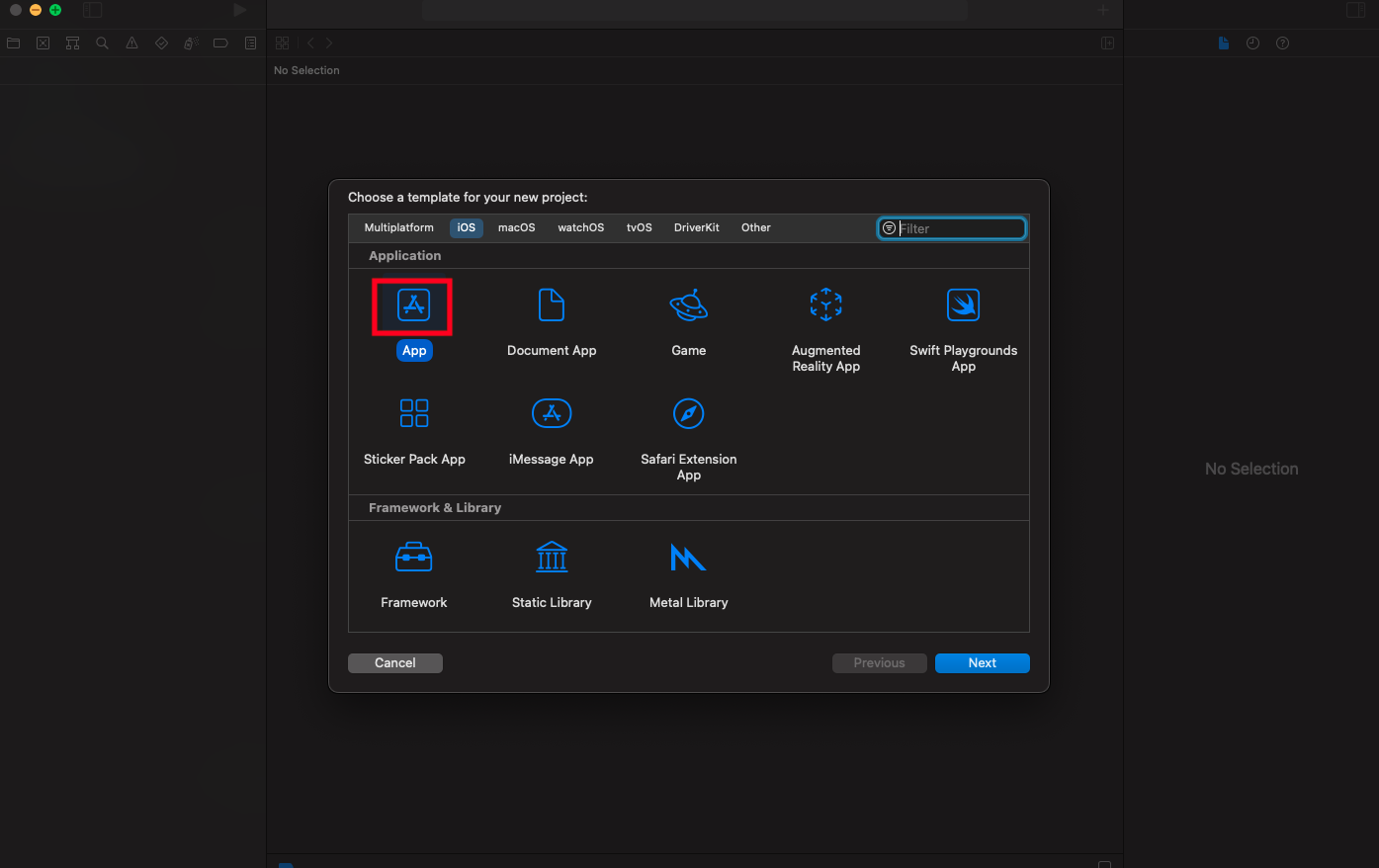1379x868 pixels.
Task: Click Next to continue
Action: 983,663
